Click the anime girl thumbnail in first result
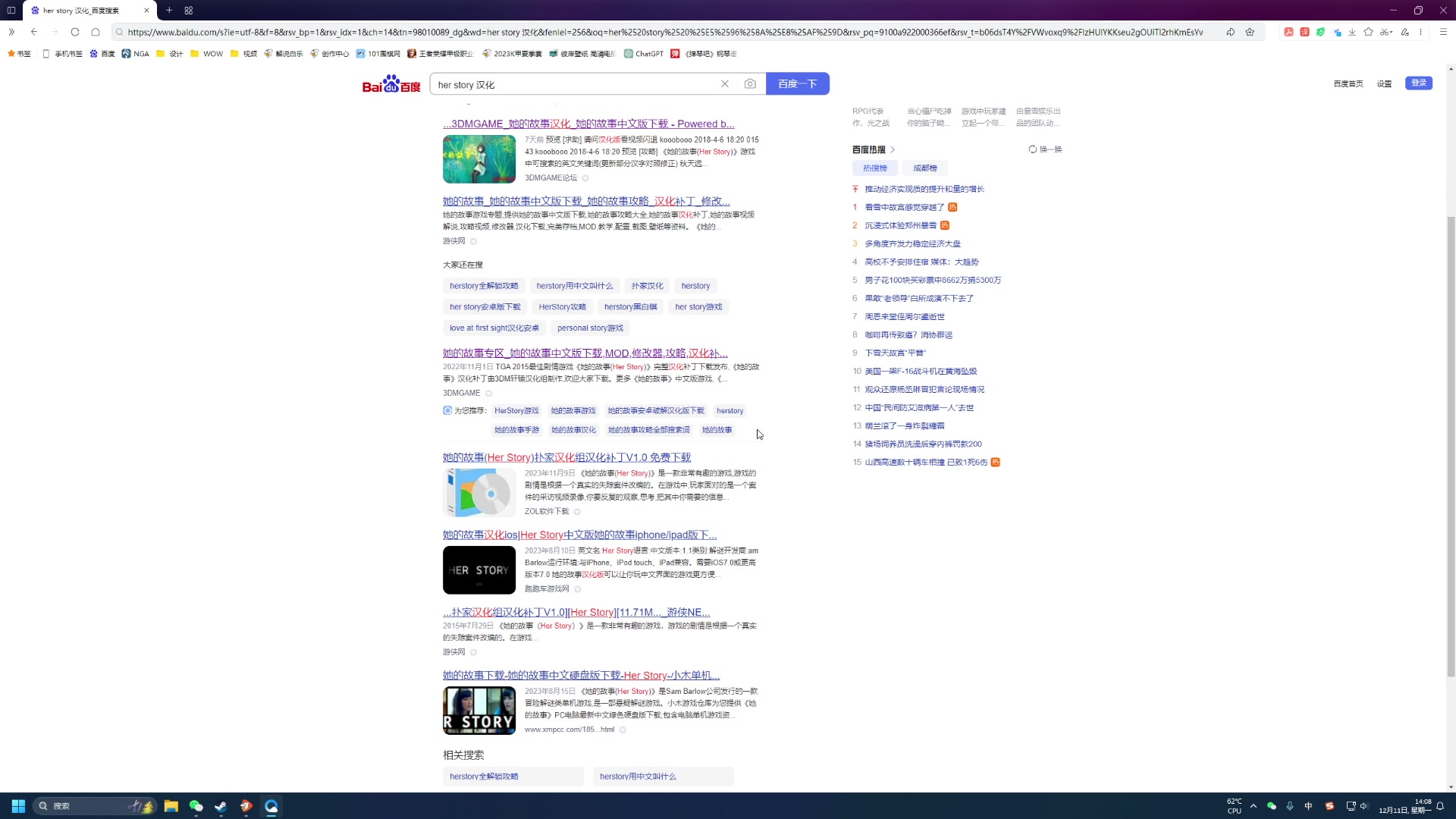The image size is (1456, 819). (479, 159)
